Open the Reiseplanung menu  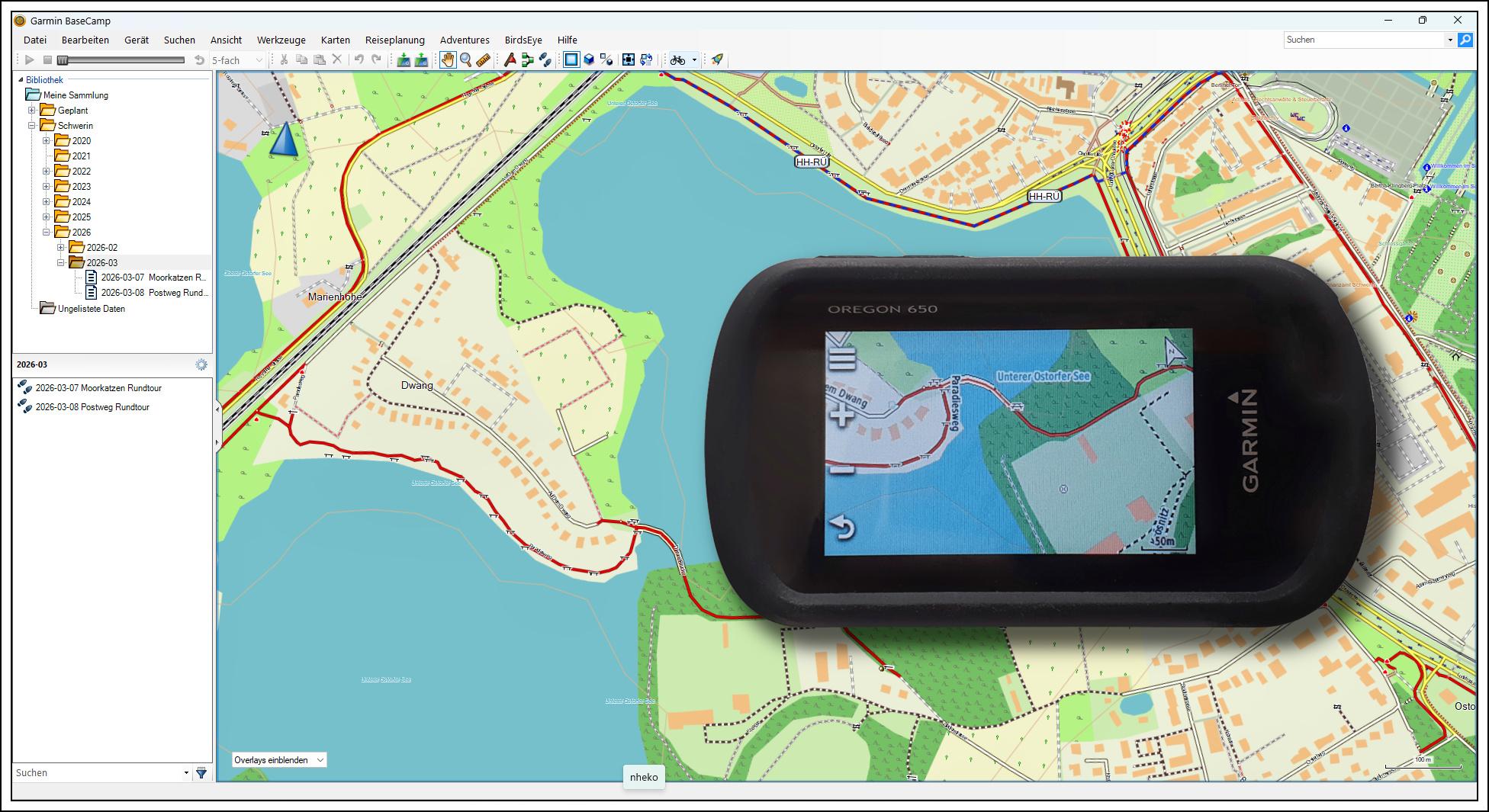394,40
